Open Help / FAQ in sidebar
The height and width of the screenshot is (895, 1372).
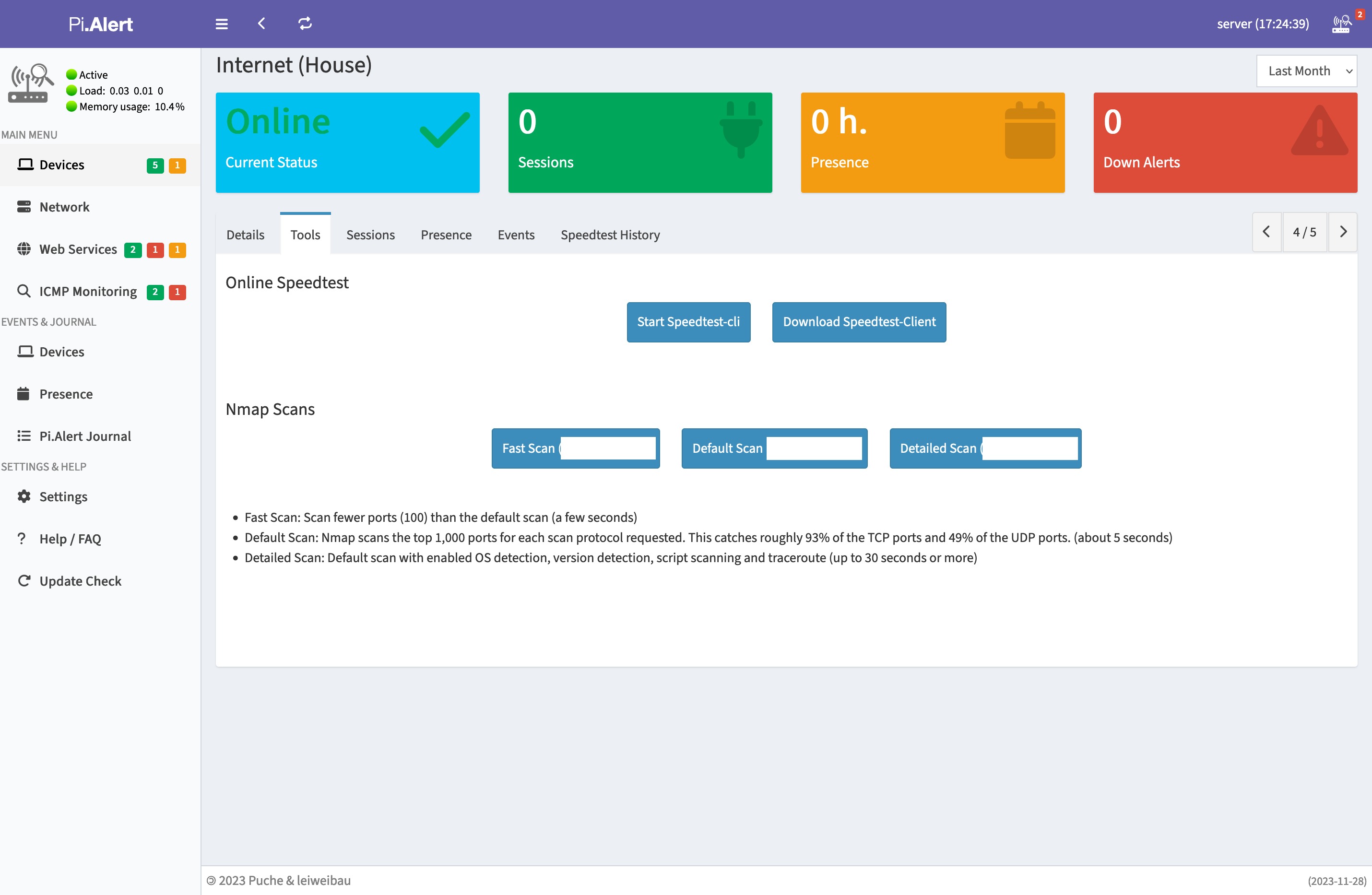(x=70, y=539)
